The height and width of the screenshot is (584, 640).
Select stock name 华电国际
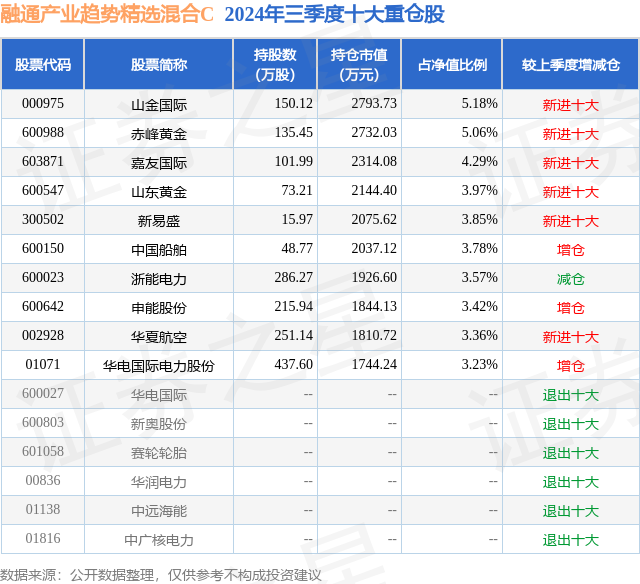pos(159,395)
